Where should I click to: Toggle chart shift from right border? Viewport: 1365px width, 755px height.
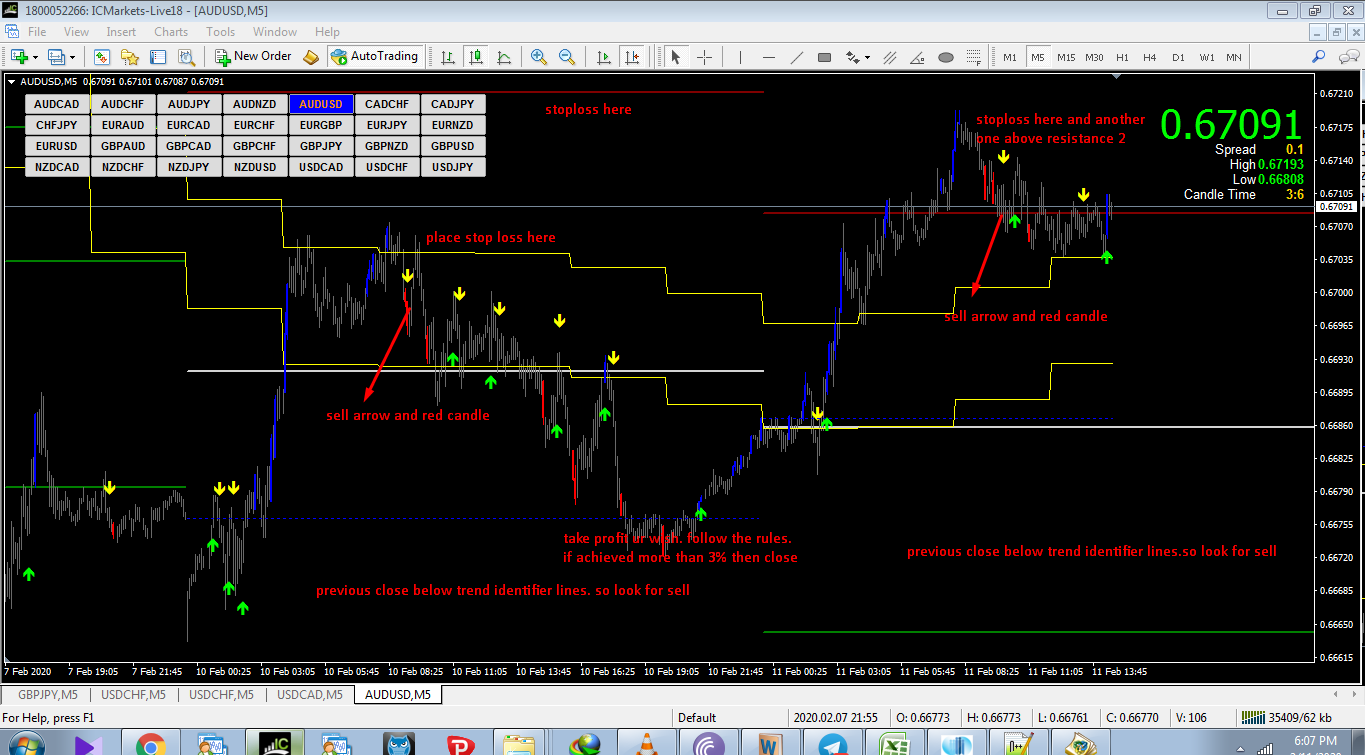tap(631, 57)
